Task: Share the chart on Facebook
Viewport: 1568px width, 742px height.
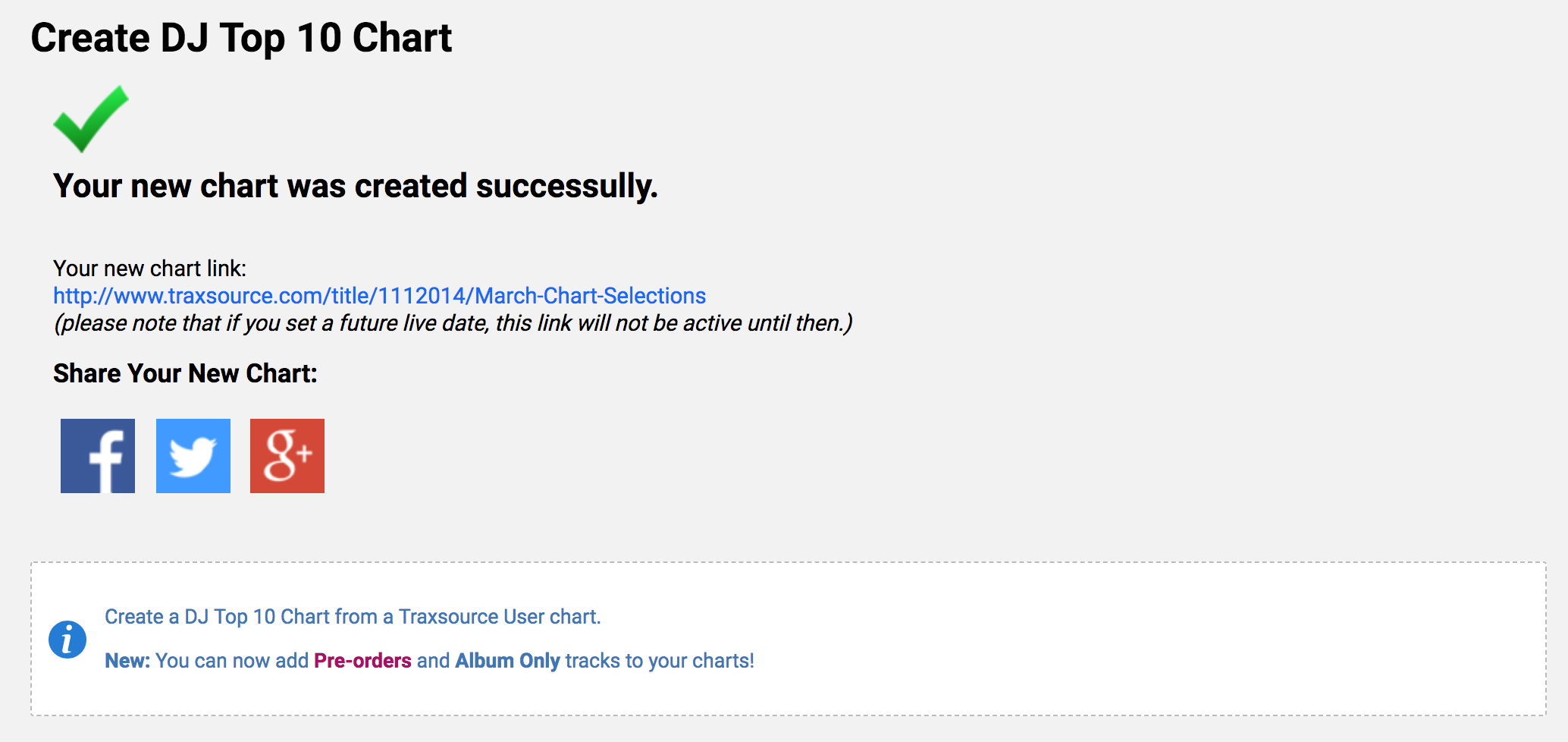Action: pyautogui.click(x=98, y=456)
